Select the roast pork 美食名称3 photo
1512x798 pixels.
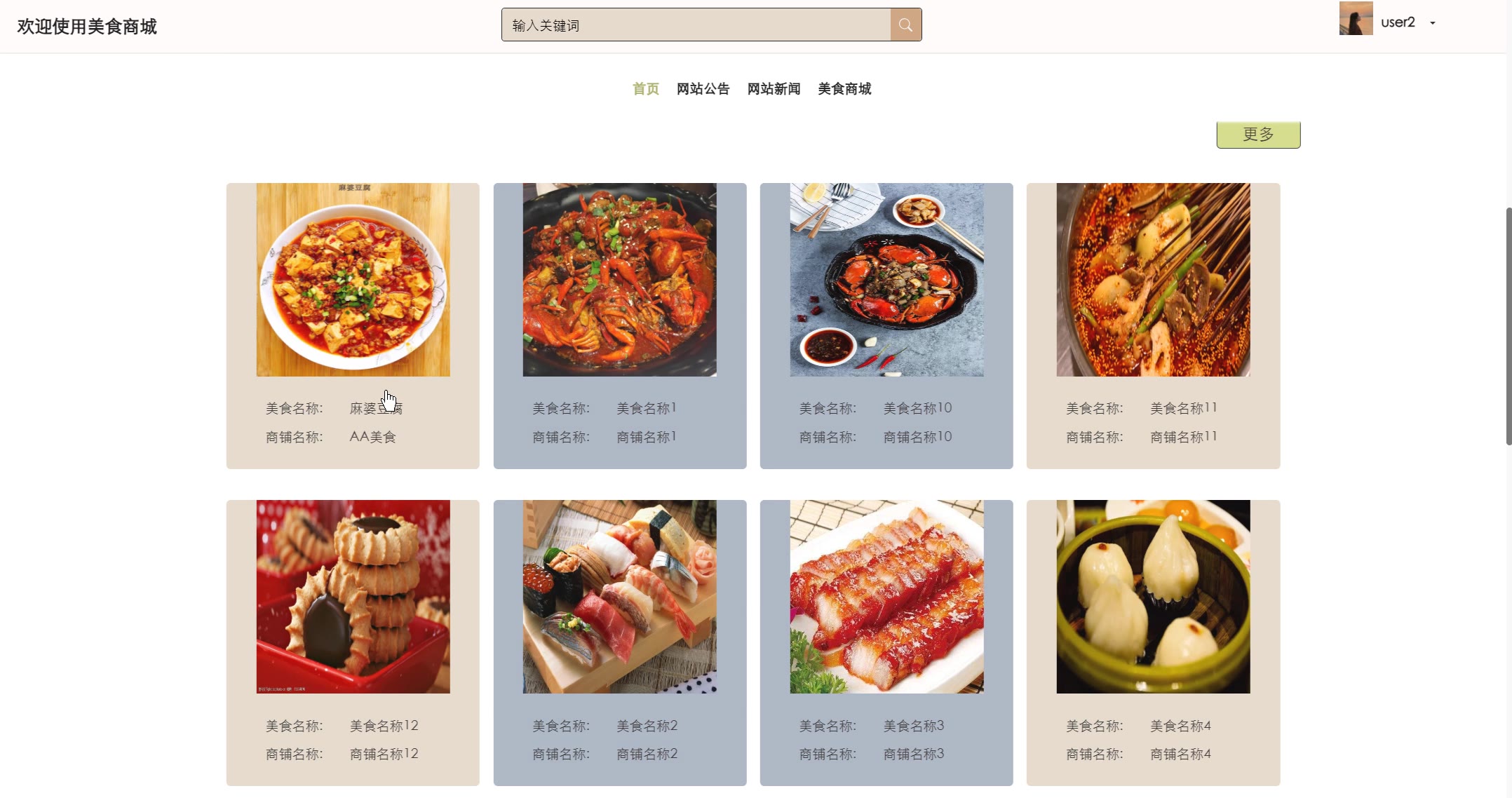click(886, 597)
